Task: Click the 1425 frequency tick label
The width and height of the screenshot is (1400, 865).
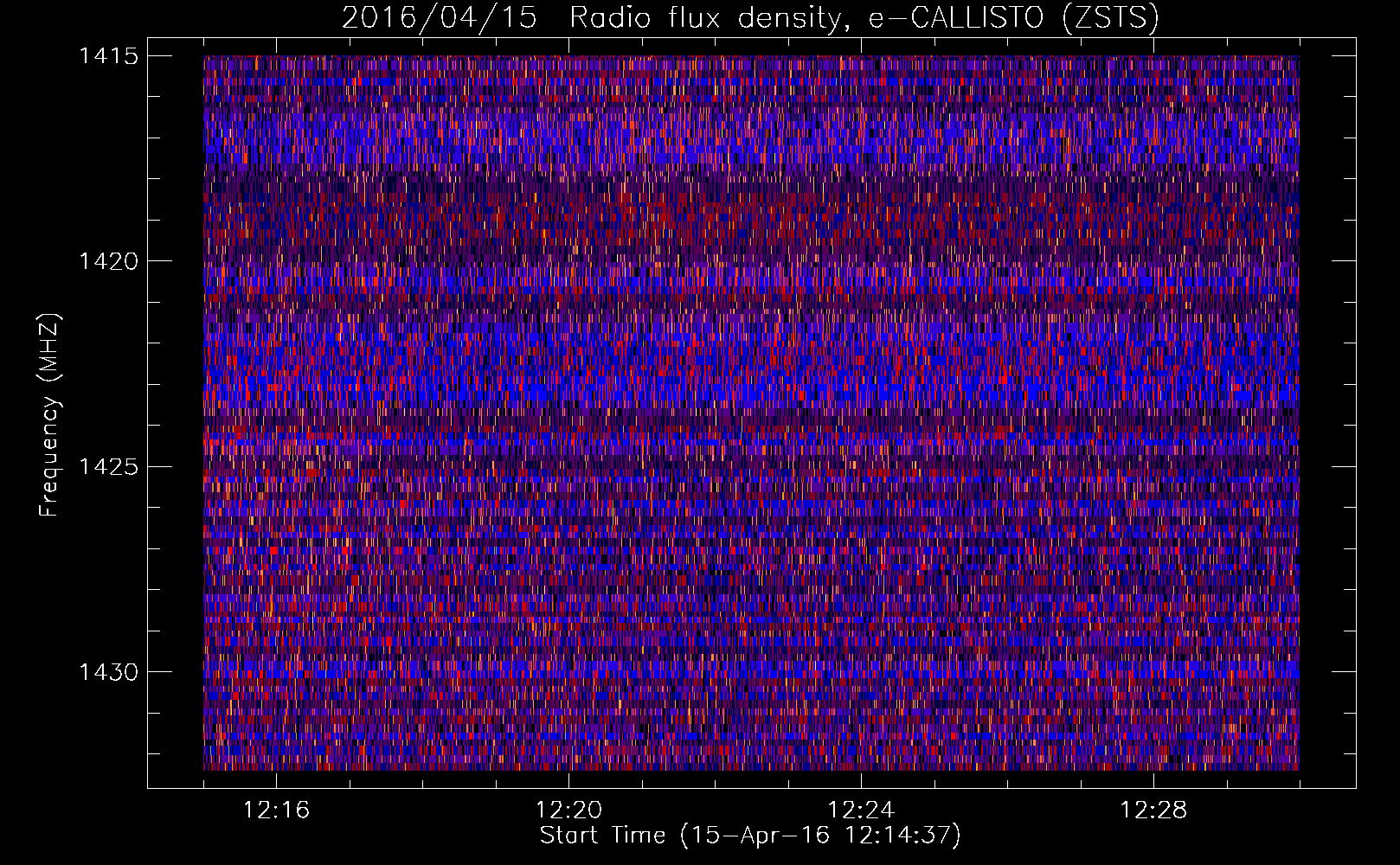Action: coord(108,467)
